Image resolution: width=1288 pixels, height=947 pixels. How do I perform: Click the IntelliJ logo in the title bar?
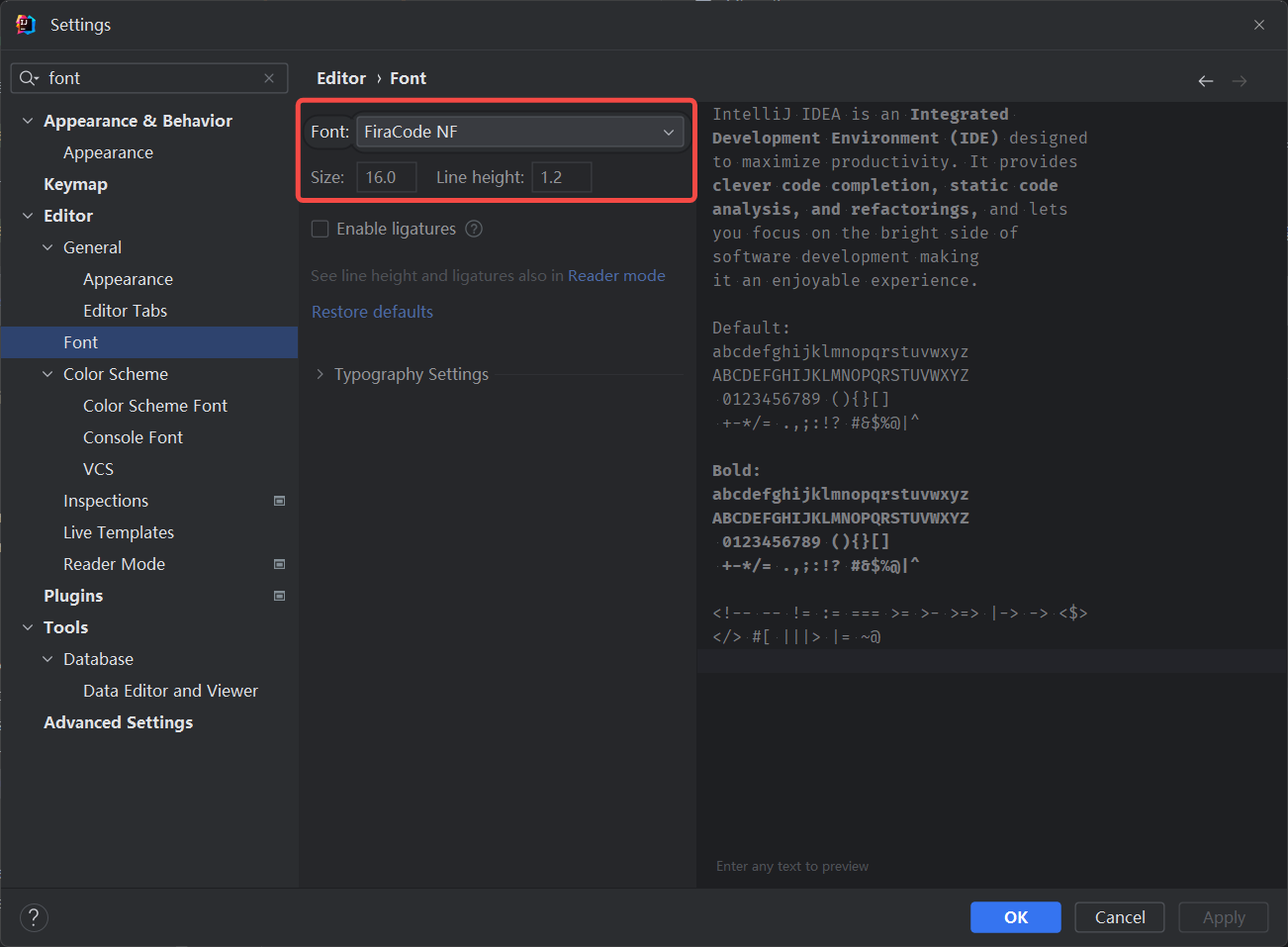coord(26,25)
